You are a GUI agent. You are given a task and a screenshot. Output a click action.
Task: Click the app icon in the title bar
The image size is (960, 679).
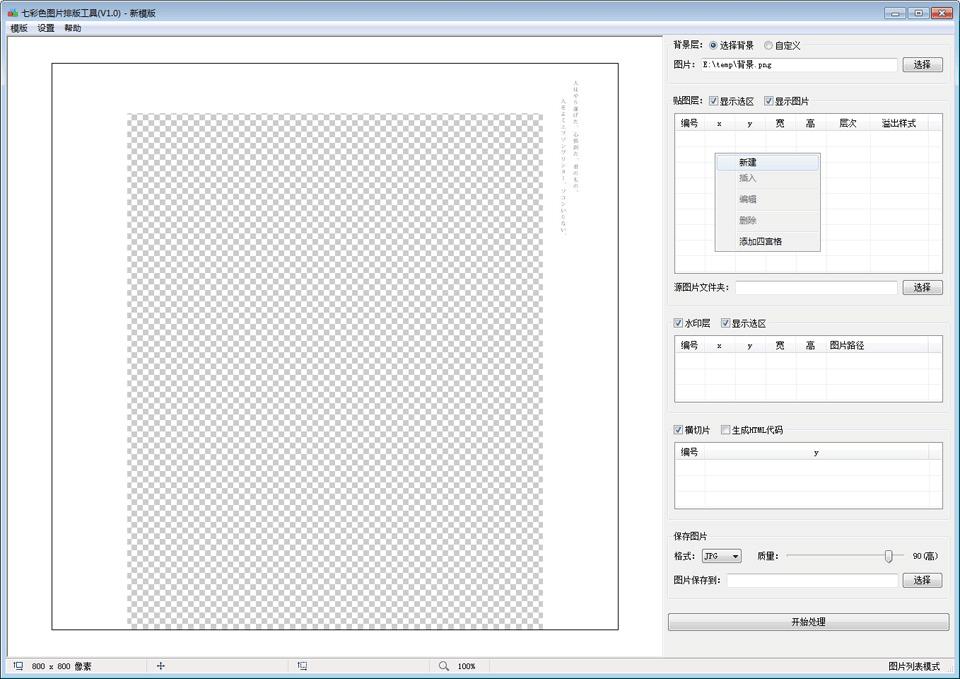[x=12, y=13]
